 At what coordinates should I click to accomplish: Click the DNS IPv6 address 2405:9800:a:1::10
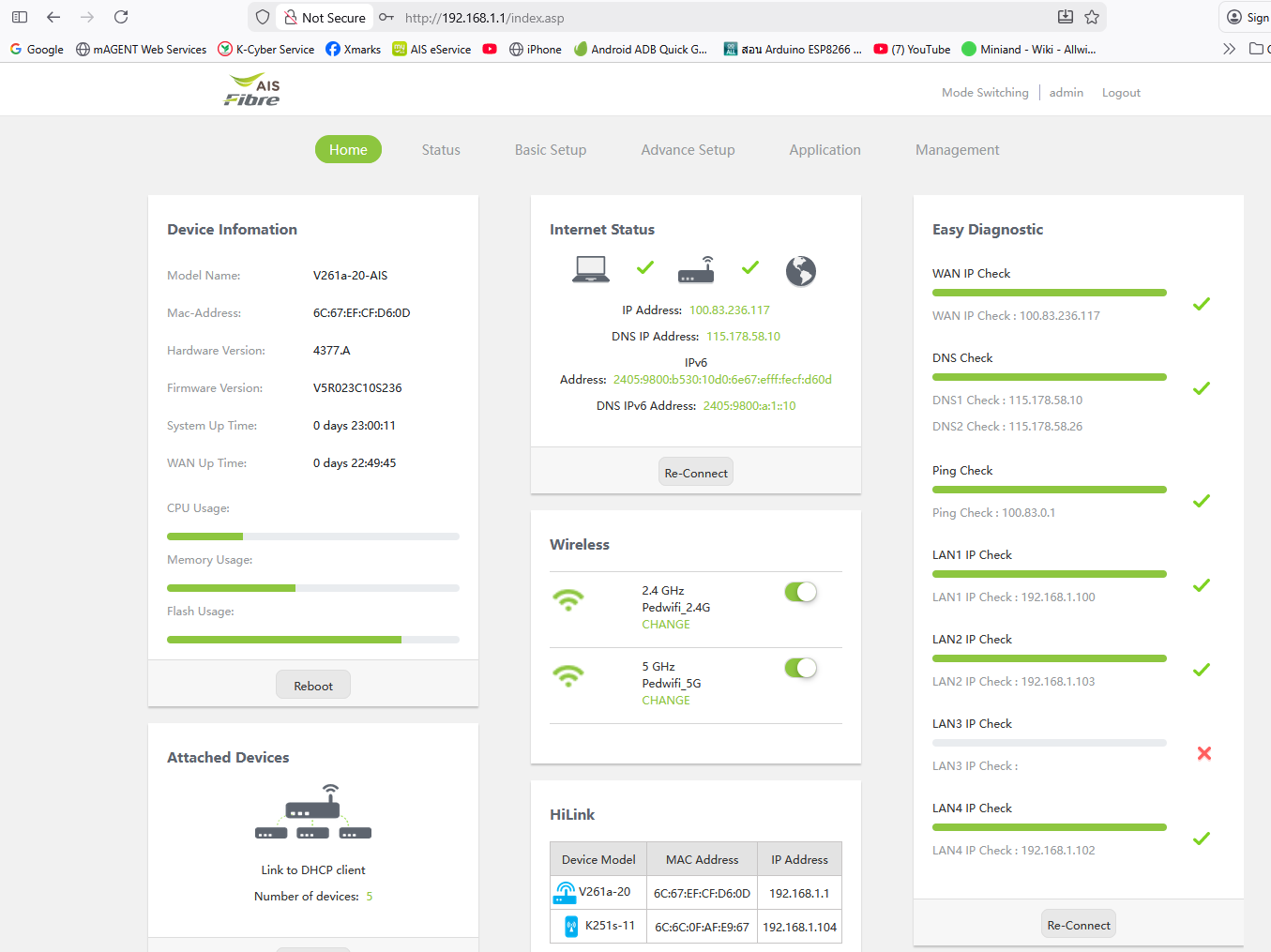point(749,406)
